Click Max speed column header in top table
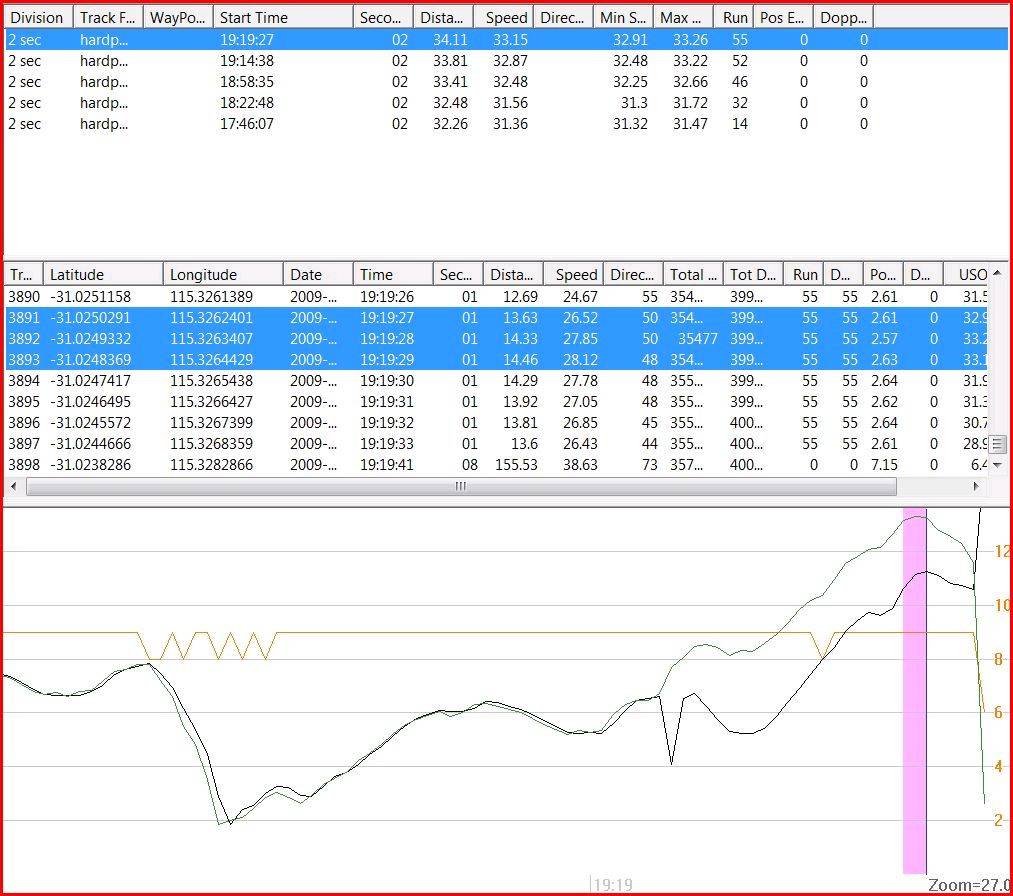Viewport: 1013px width, 896px height. (685, 17)
